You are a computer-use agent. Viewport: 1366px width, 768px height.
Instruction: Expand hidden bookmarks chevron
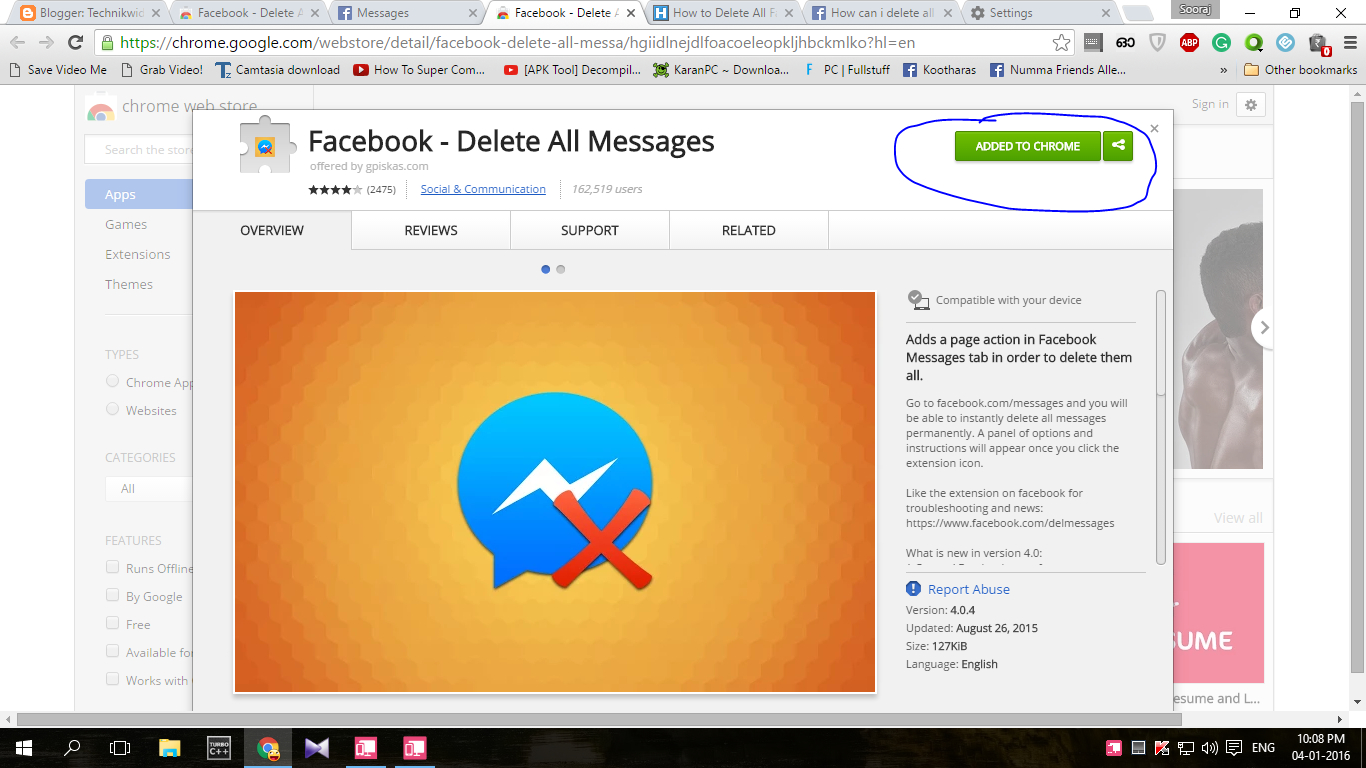click(1224, 70)
